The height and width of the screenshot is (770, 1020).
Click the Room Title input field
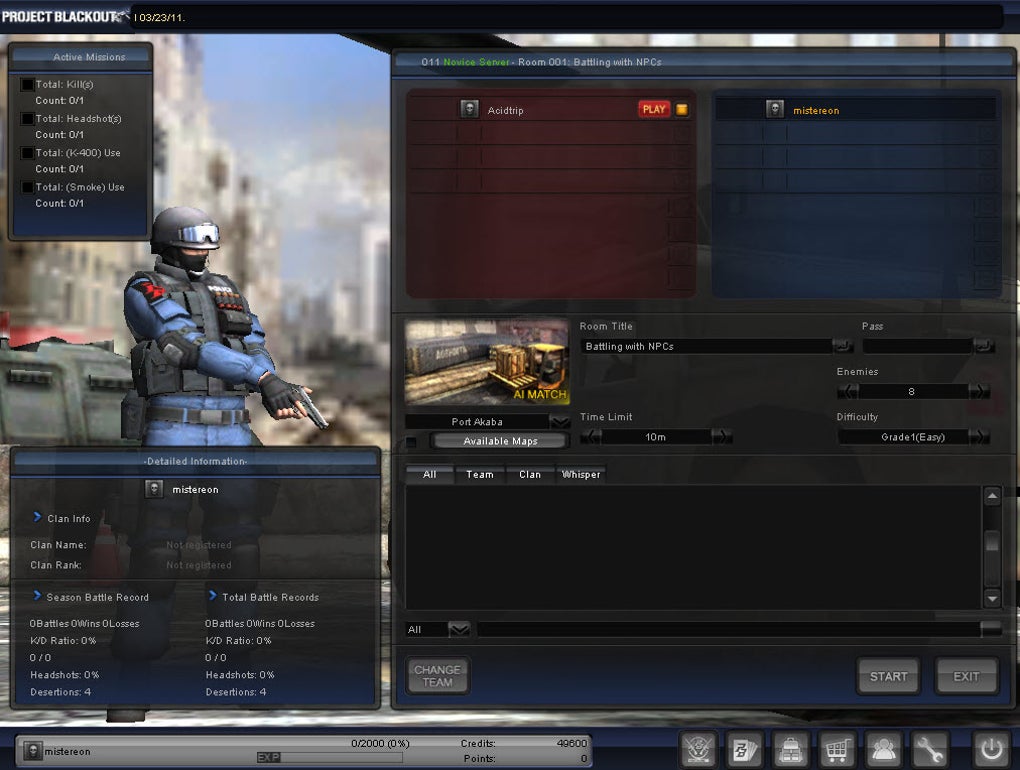tap(706, 346)
